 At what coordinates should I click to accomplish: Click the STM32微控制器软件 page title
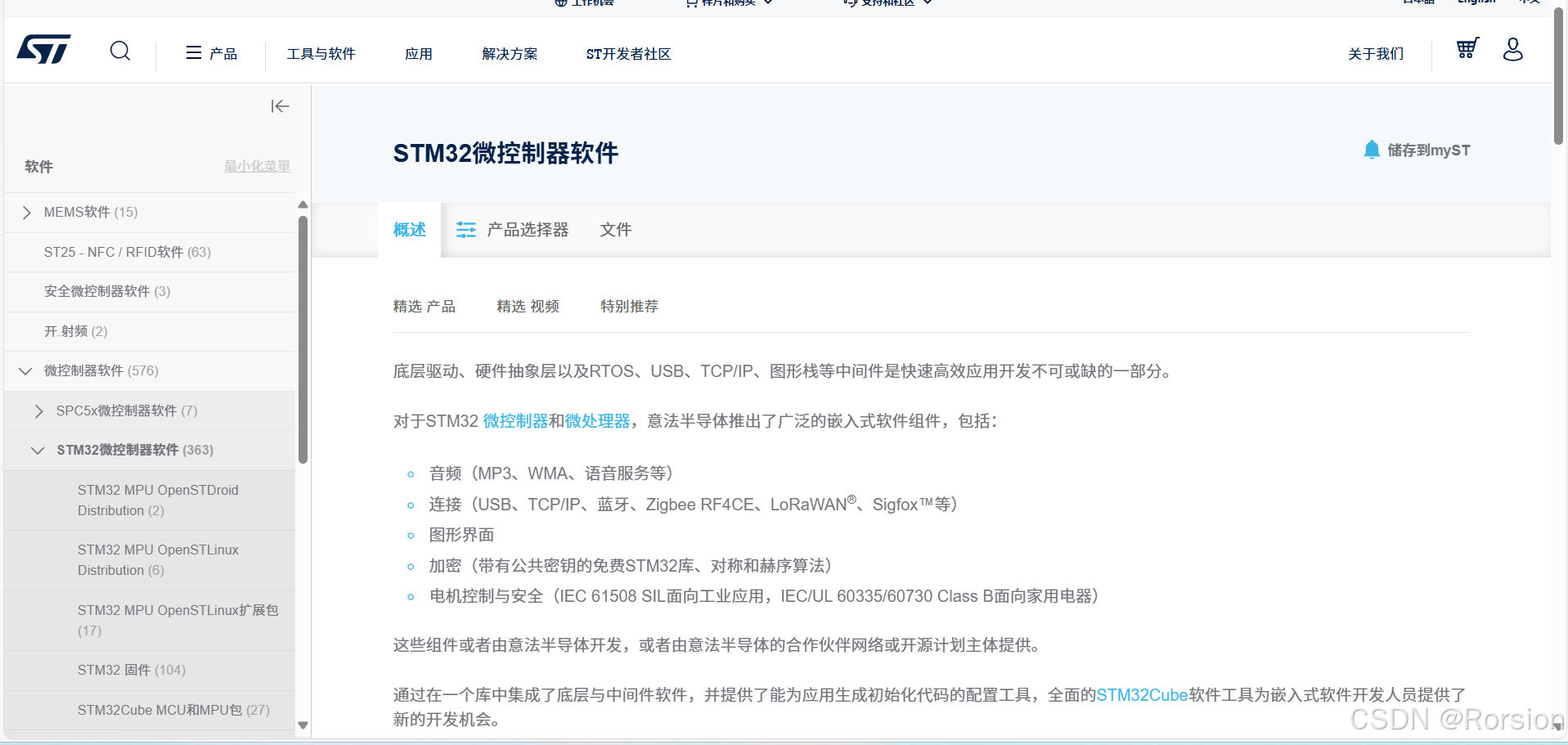tap(505, 154)
